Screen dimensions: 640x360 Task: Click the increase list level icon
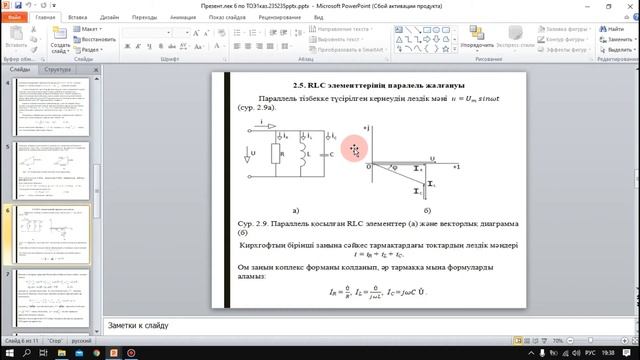click(284, 33)
